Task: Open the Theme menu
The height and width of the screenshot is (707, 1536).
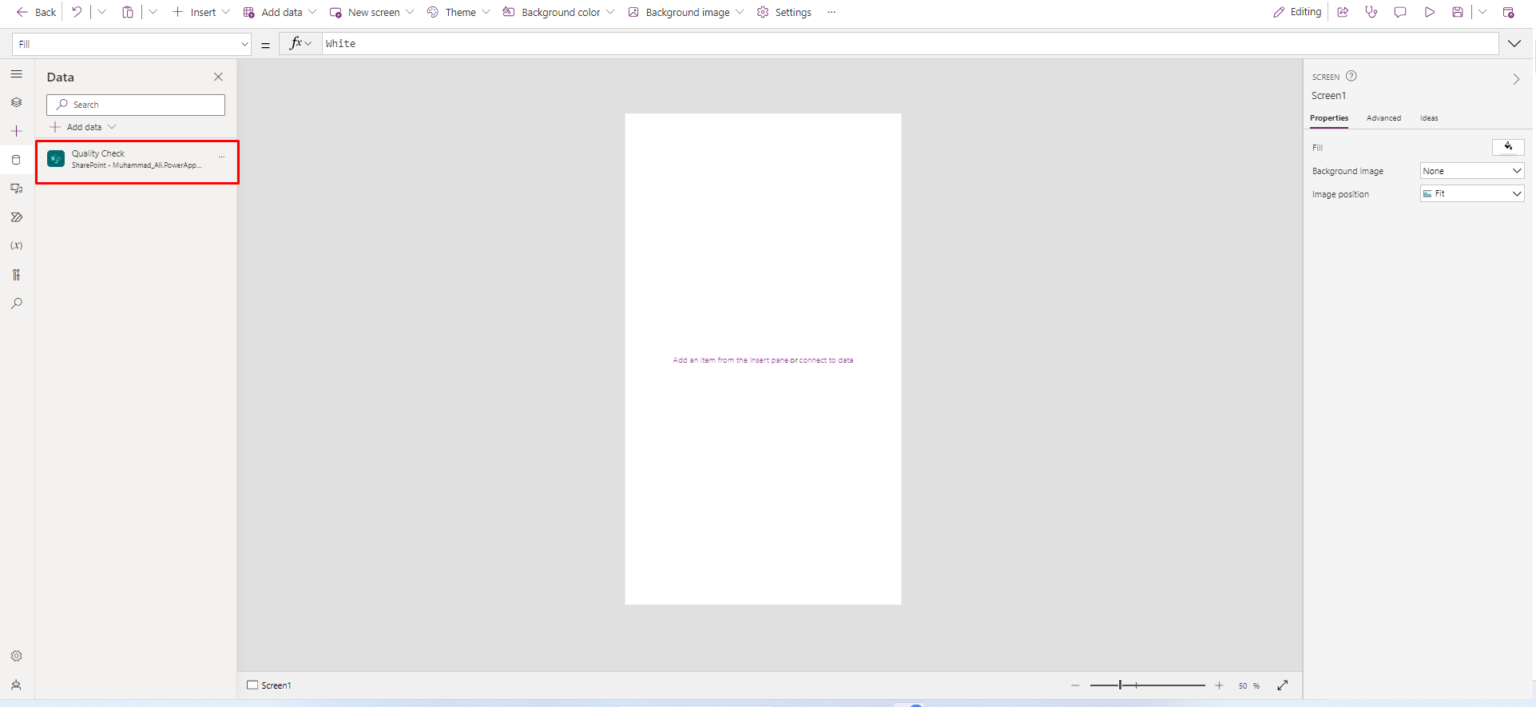Action: (458, 12)
